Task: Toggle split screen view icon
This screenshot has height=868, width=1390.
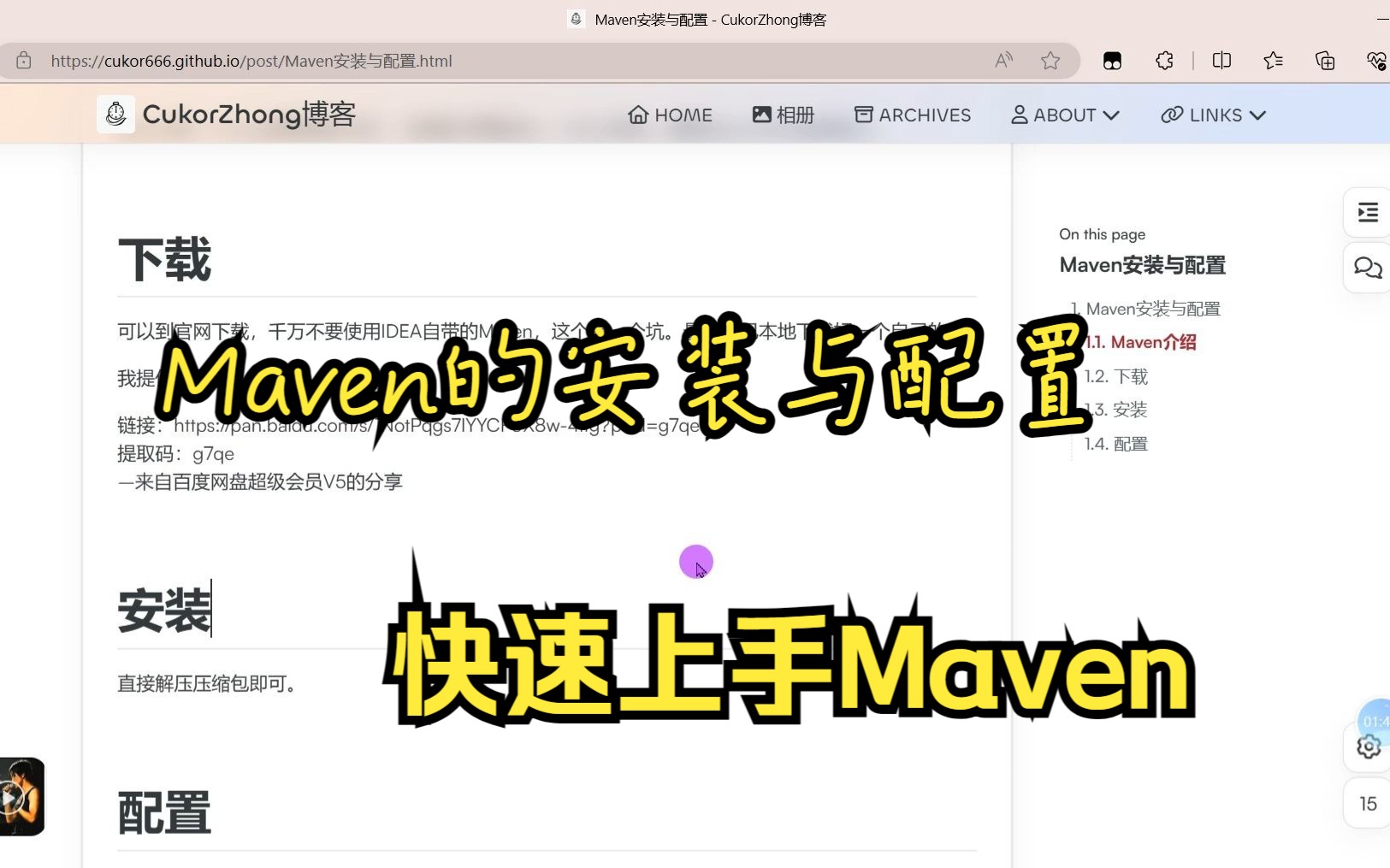Action: point(1222,61)
